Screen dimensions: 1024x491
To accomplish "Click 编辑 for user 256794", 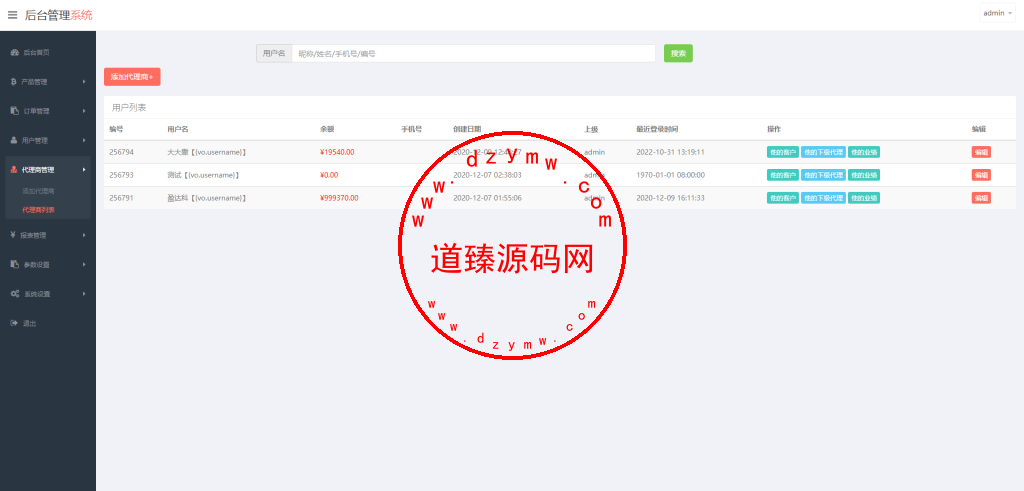I will 981,152.
